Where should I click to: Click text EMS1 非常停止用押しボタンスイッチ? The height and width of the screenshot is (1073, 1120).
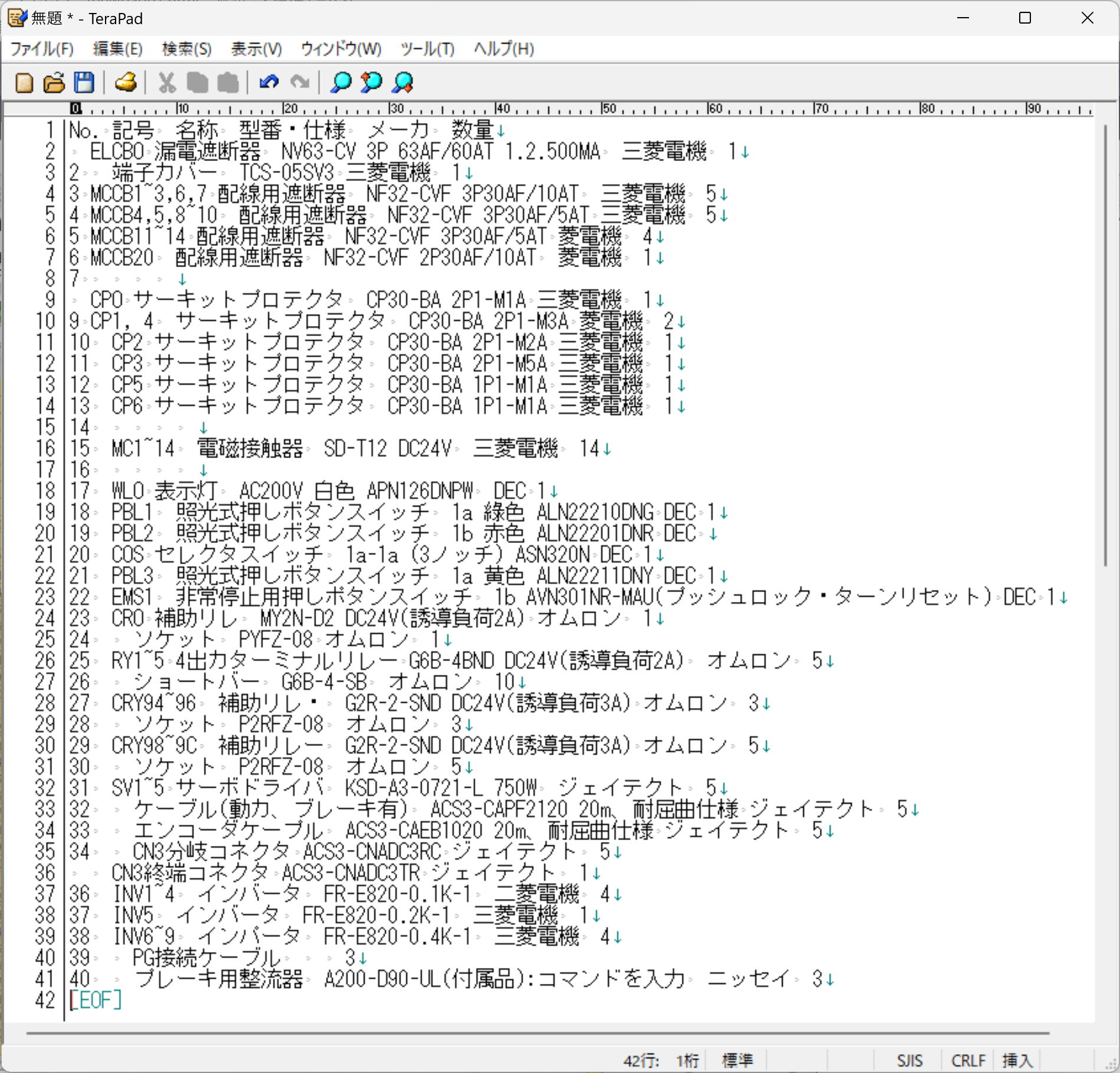click(x=293, y=597)
